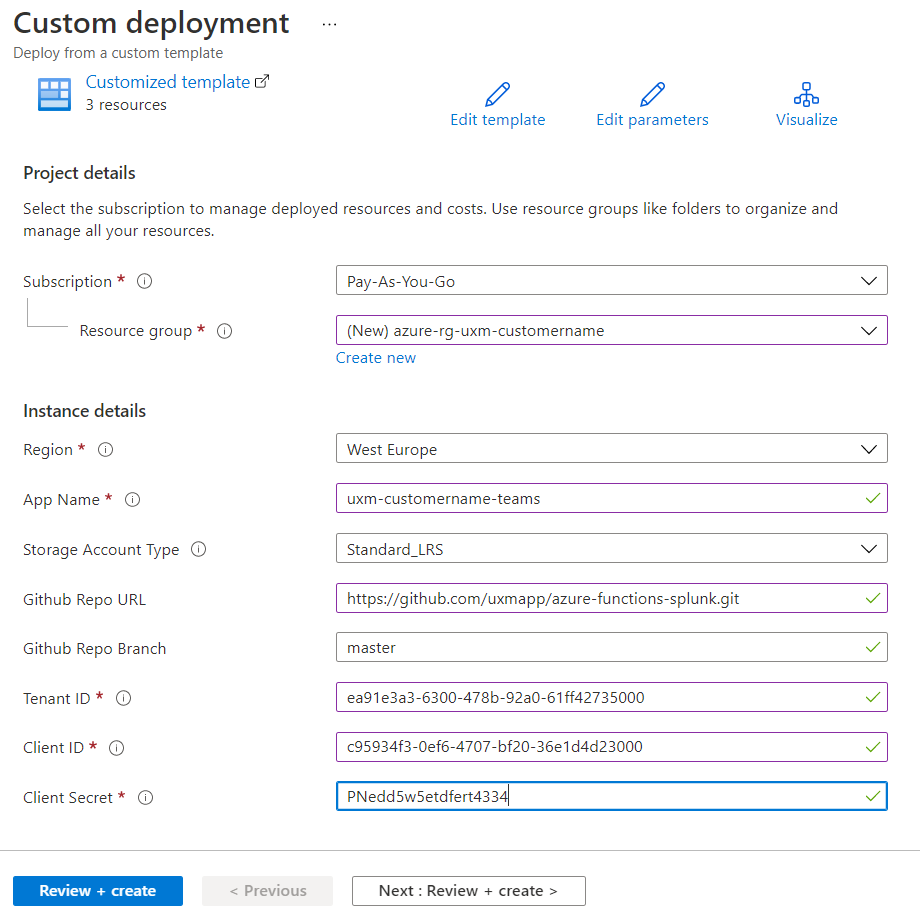Screen dimensions: 920x919
Task: Click the Client Secret info icon
Action: pos(145,798)
